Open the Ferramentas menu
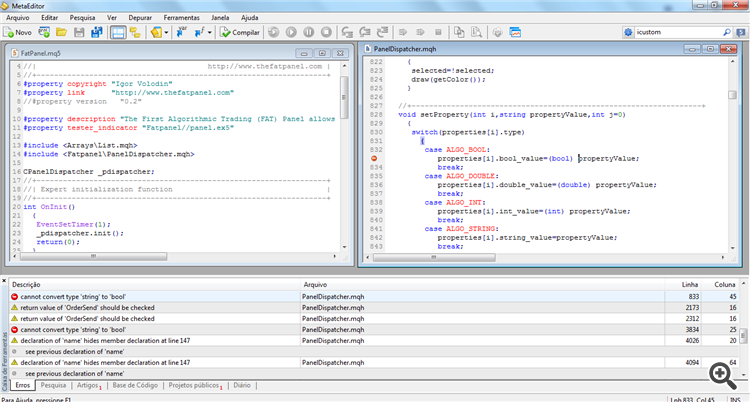Screen dimensions: 750x402 [x=182, y=18]
